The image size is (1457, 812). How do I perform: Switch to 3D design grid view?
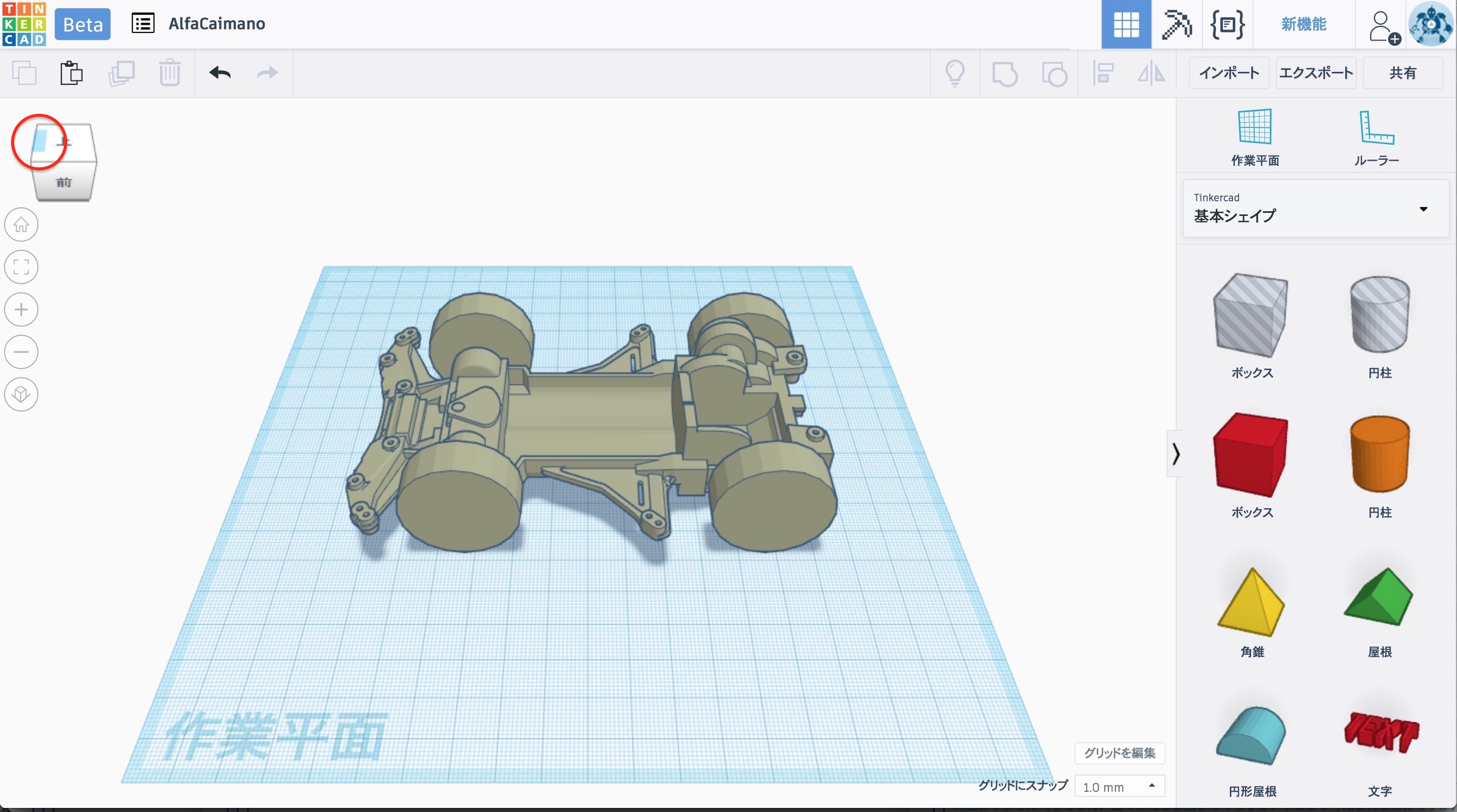pyautogui.click(x=1126, y=24)
